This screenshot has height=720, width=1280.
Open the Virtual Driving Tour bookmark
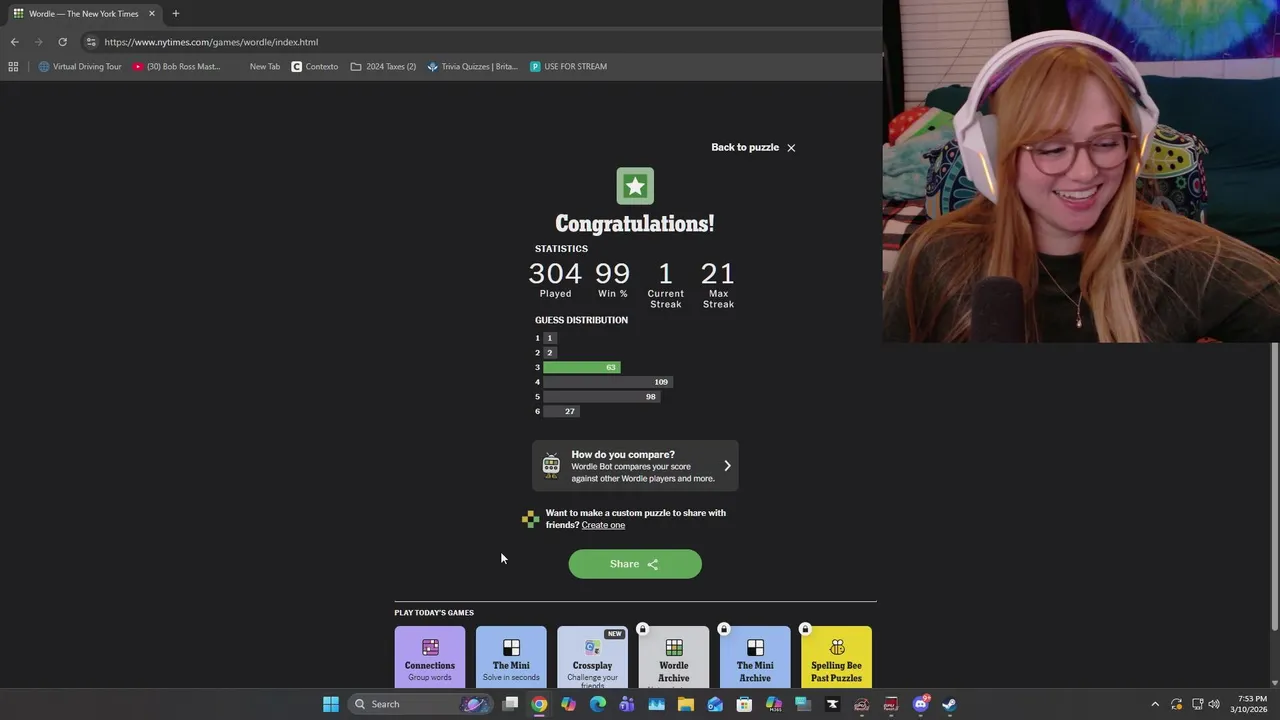click(x=80, y=67)
